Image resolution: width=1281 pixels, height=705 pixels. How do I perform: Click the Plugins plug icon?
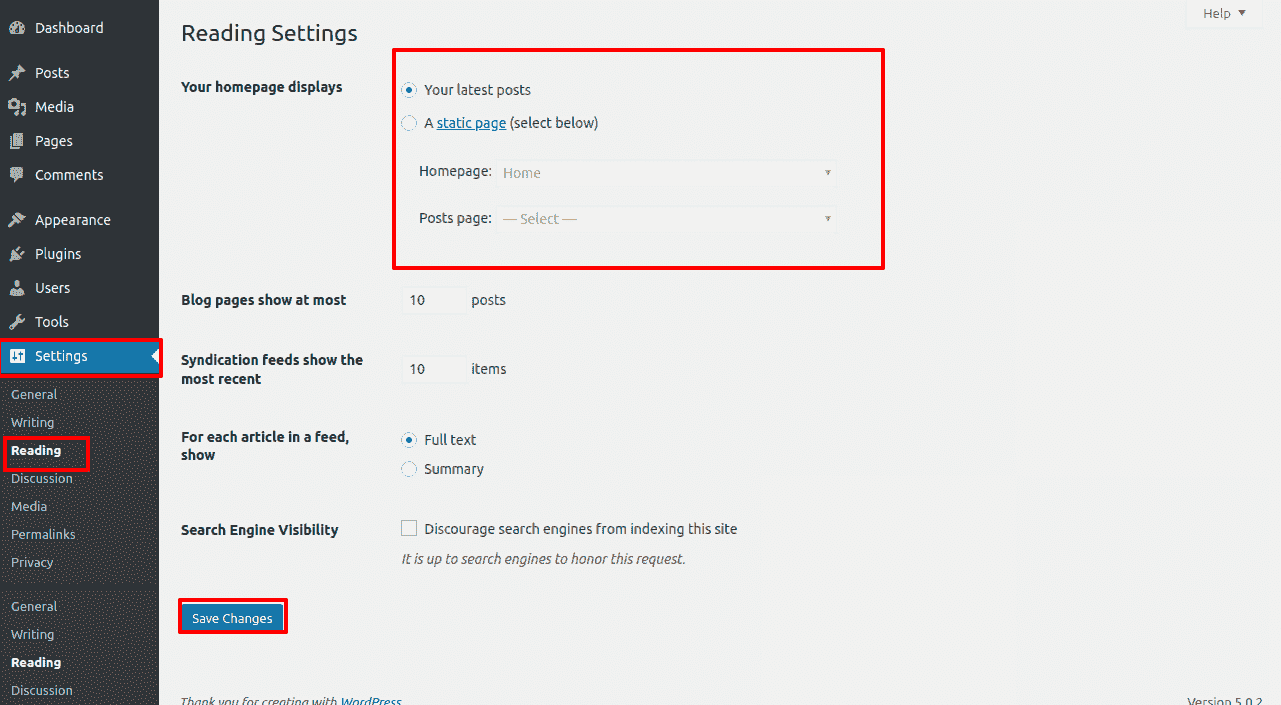[17, 254]
